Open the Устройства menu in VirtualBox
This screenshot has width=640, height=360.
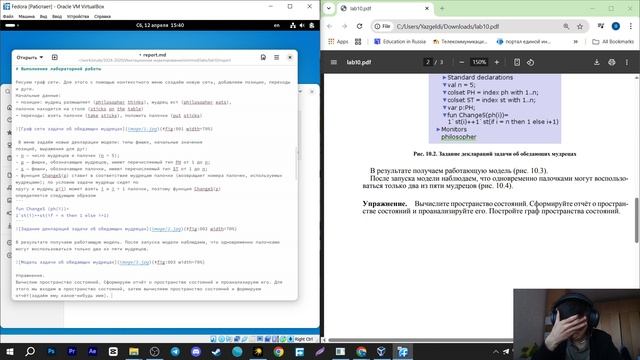pos(78,17)
